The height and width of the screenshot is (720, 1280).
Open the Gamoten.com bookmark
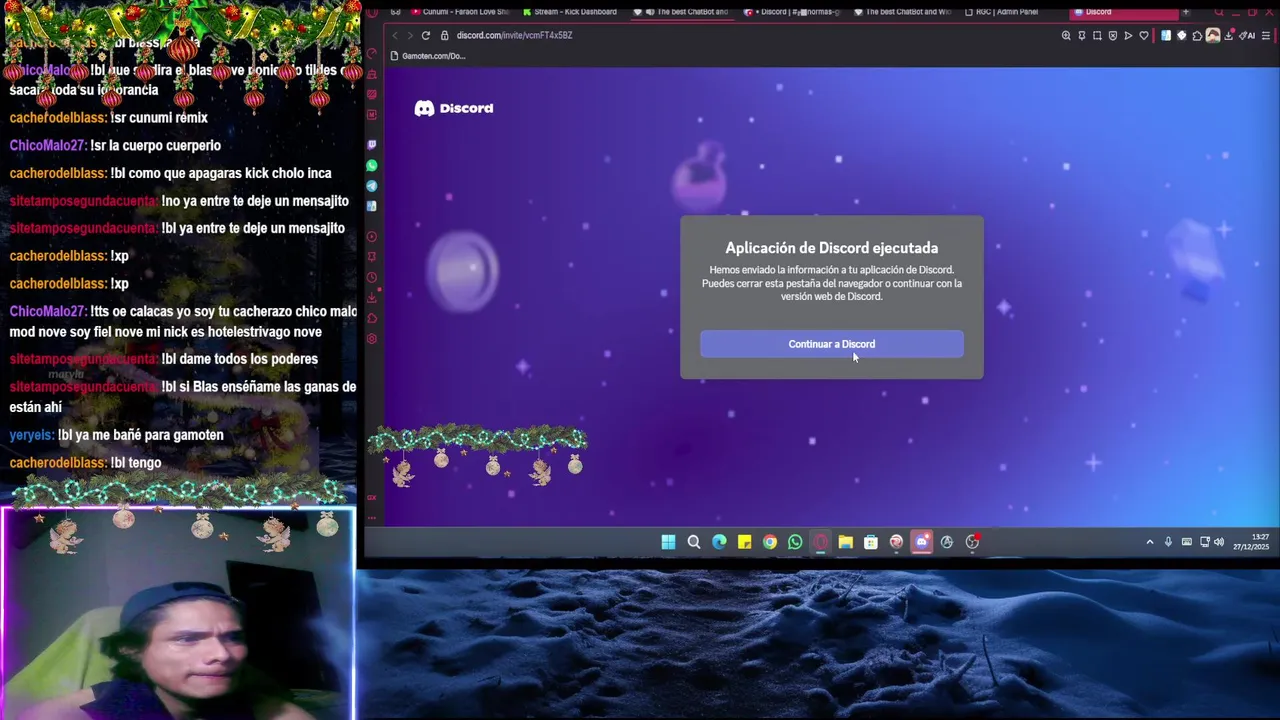click(x=428, y=56)
